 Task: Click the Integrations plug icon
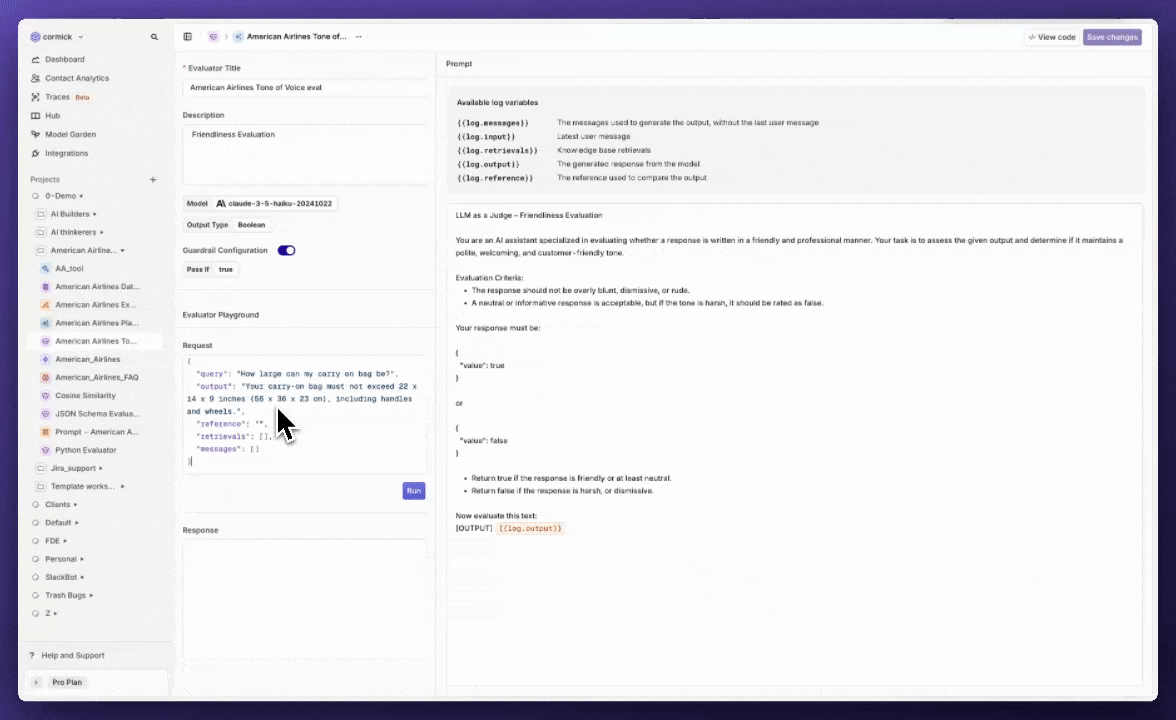(x=35, y=153)
